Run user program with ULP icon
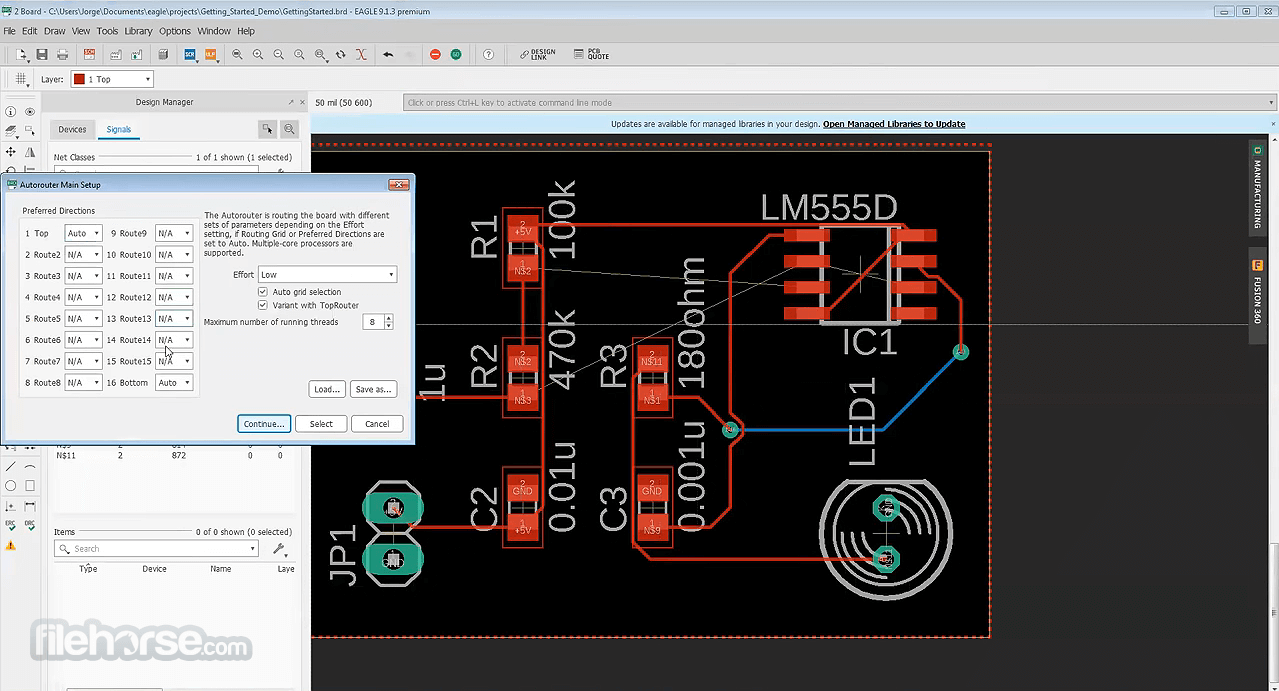1279x691 pixels. pos(211,54)
